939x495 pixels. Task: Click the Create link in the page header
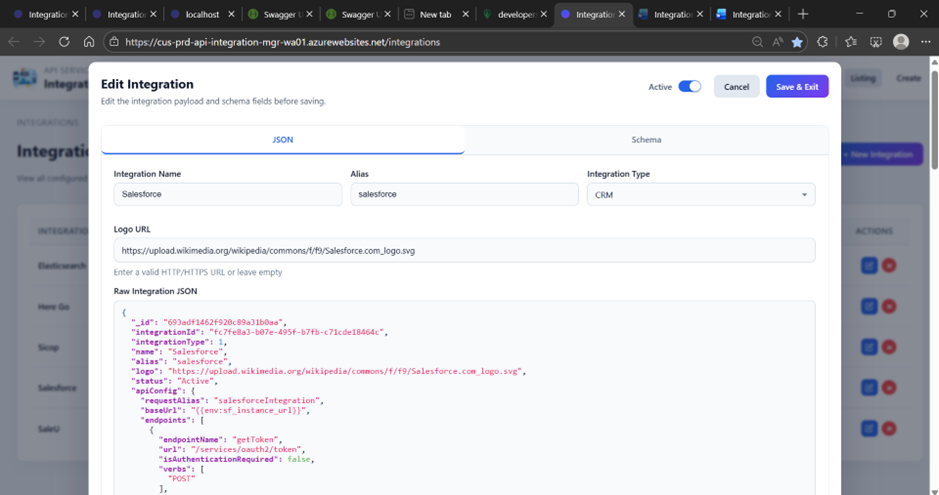[908, 78]
